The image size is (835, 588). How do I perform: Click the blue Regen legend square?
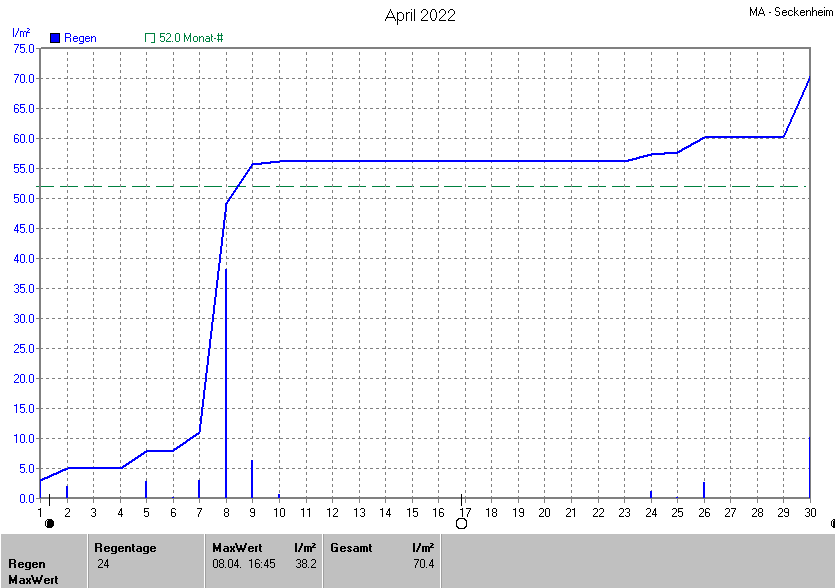pos(55,38)
